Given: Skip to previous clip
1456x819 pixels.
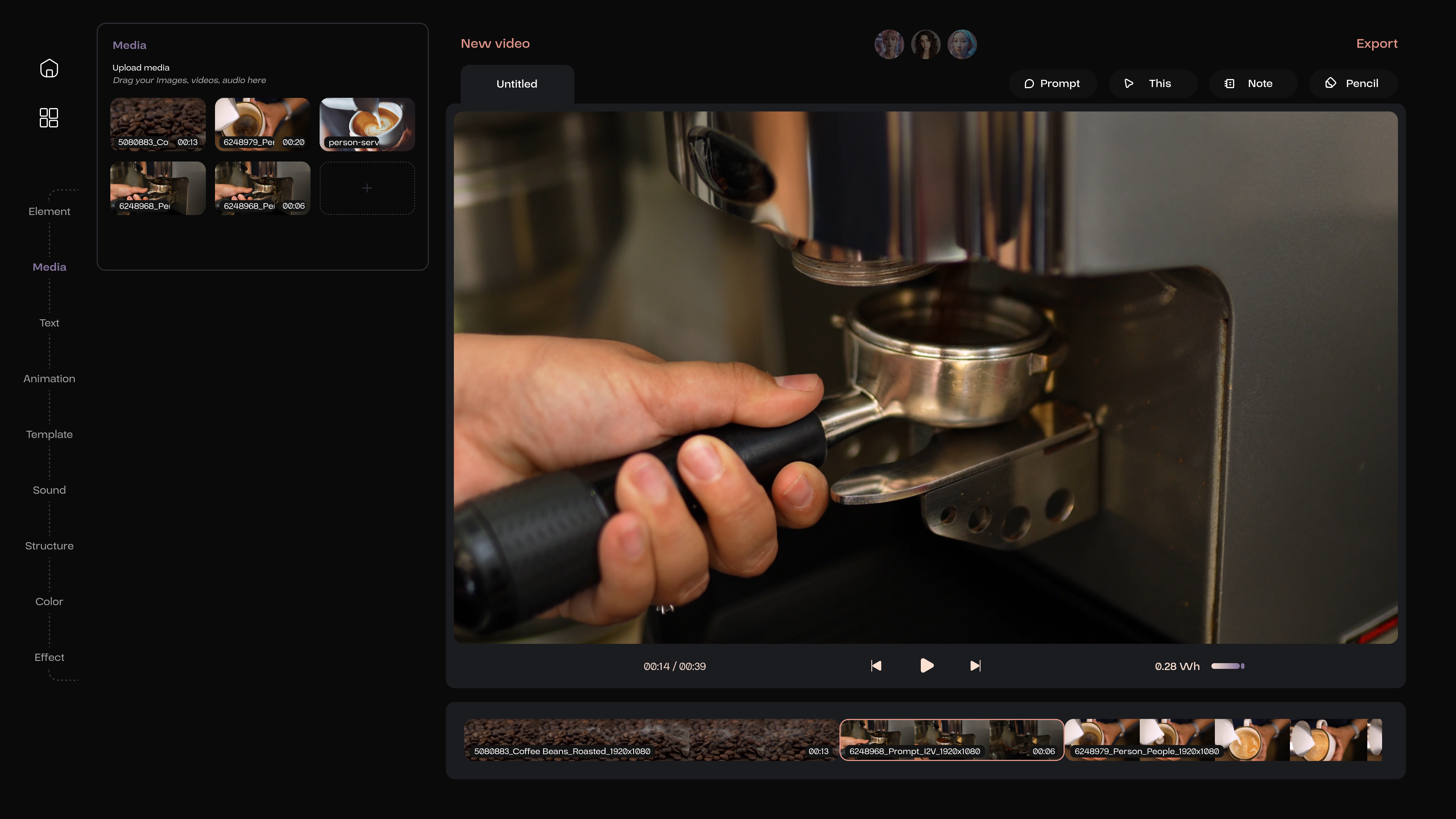Looking at the screenshot, I should pyautogui.click(x=876, y=666).
